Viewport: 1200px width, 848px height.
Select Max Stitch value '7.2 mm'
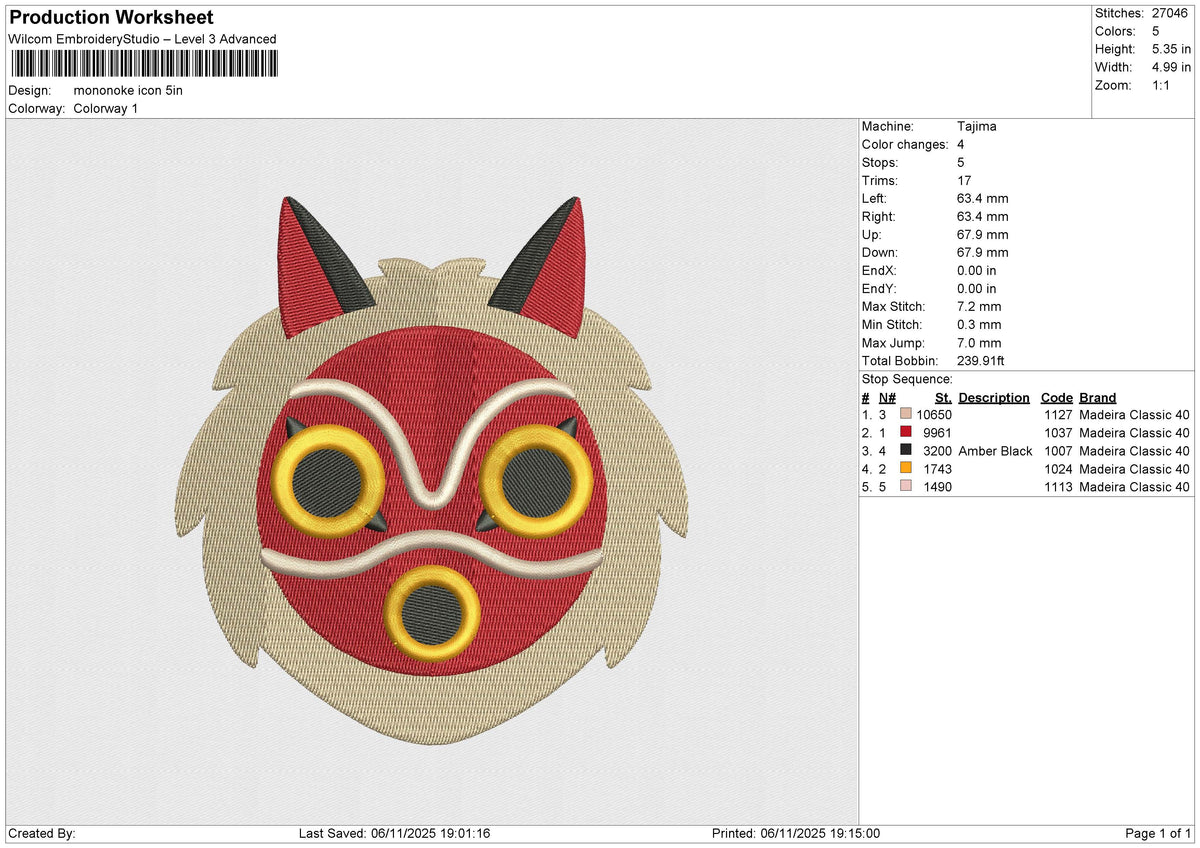[x=979, y=307]
